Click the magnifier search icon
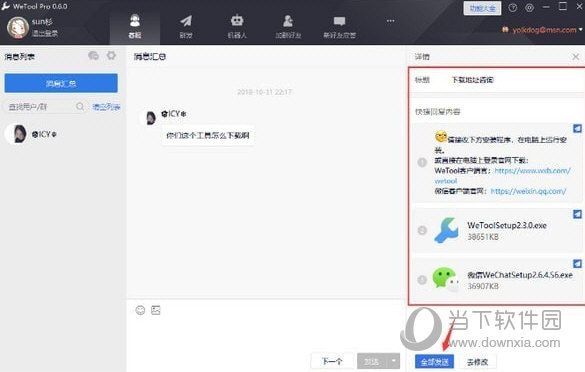The height and width of the screenshot is (372, 585). pos(80,107)
